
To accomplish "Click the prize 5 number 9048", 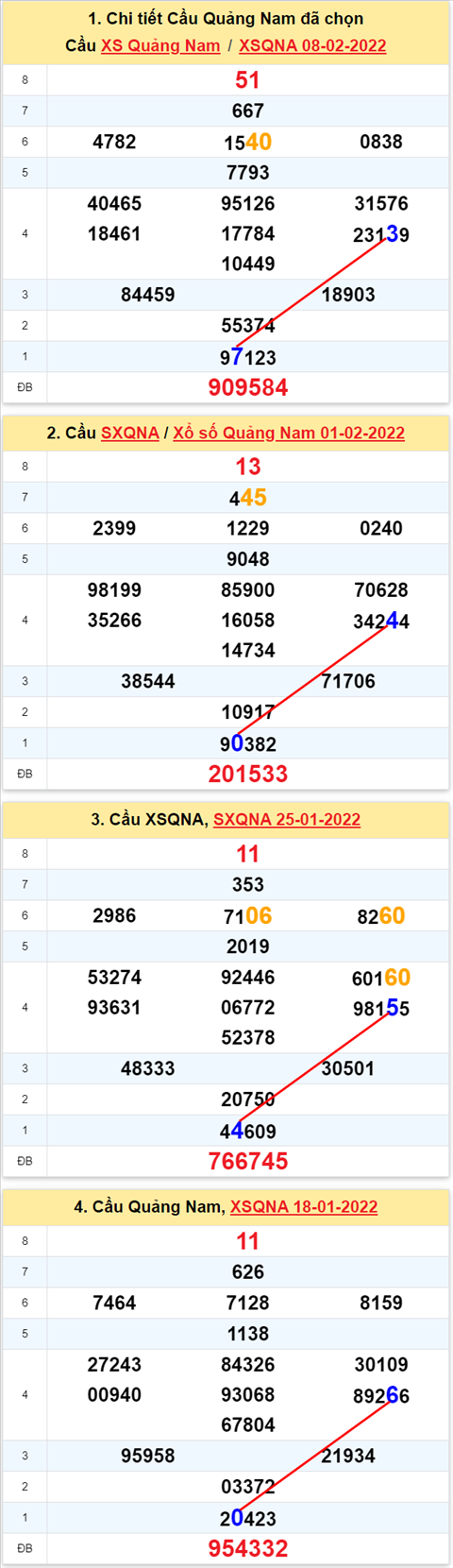I will pyautogui.click(x=248, y=558).
